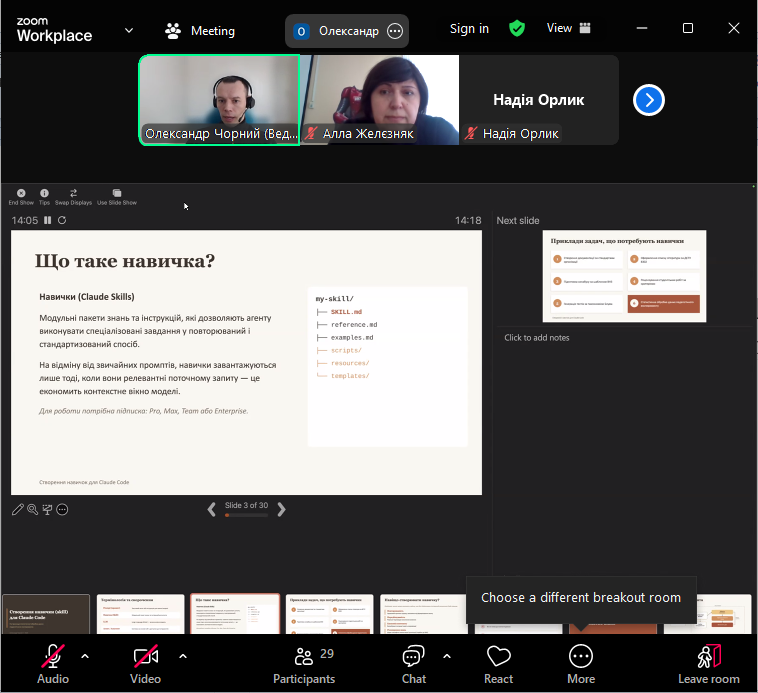Click the green encryption shield icon

517,29
